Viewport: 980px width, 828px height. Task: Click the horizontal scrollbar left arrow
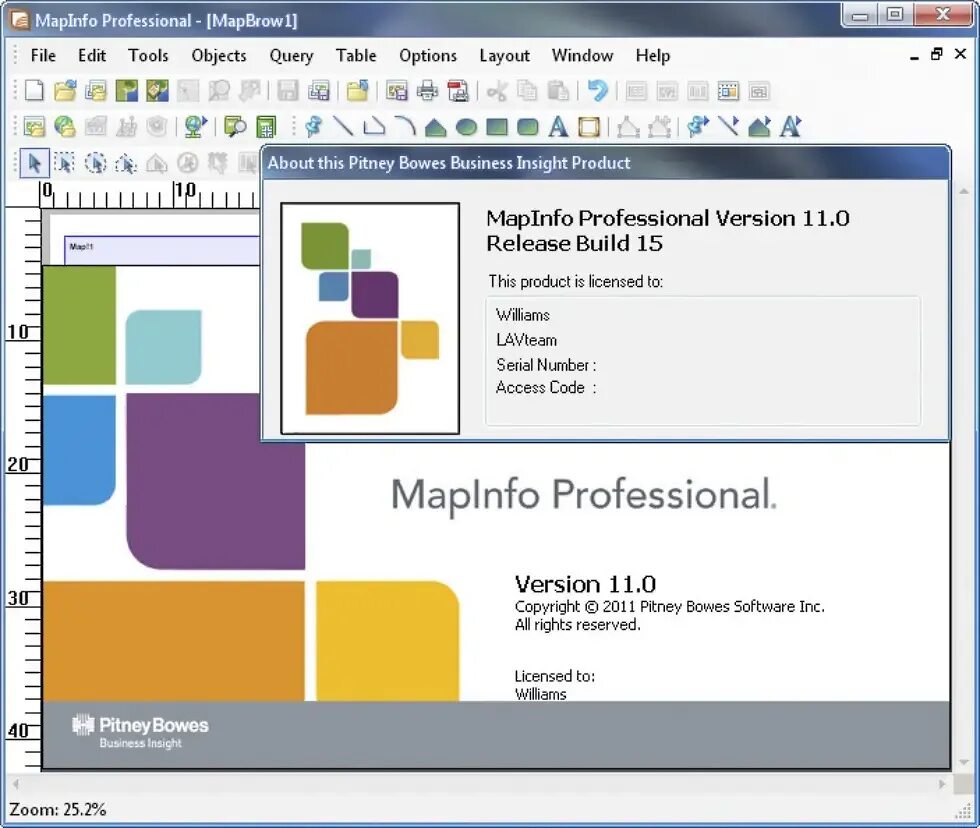tap(16, 784)
